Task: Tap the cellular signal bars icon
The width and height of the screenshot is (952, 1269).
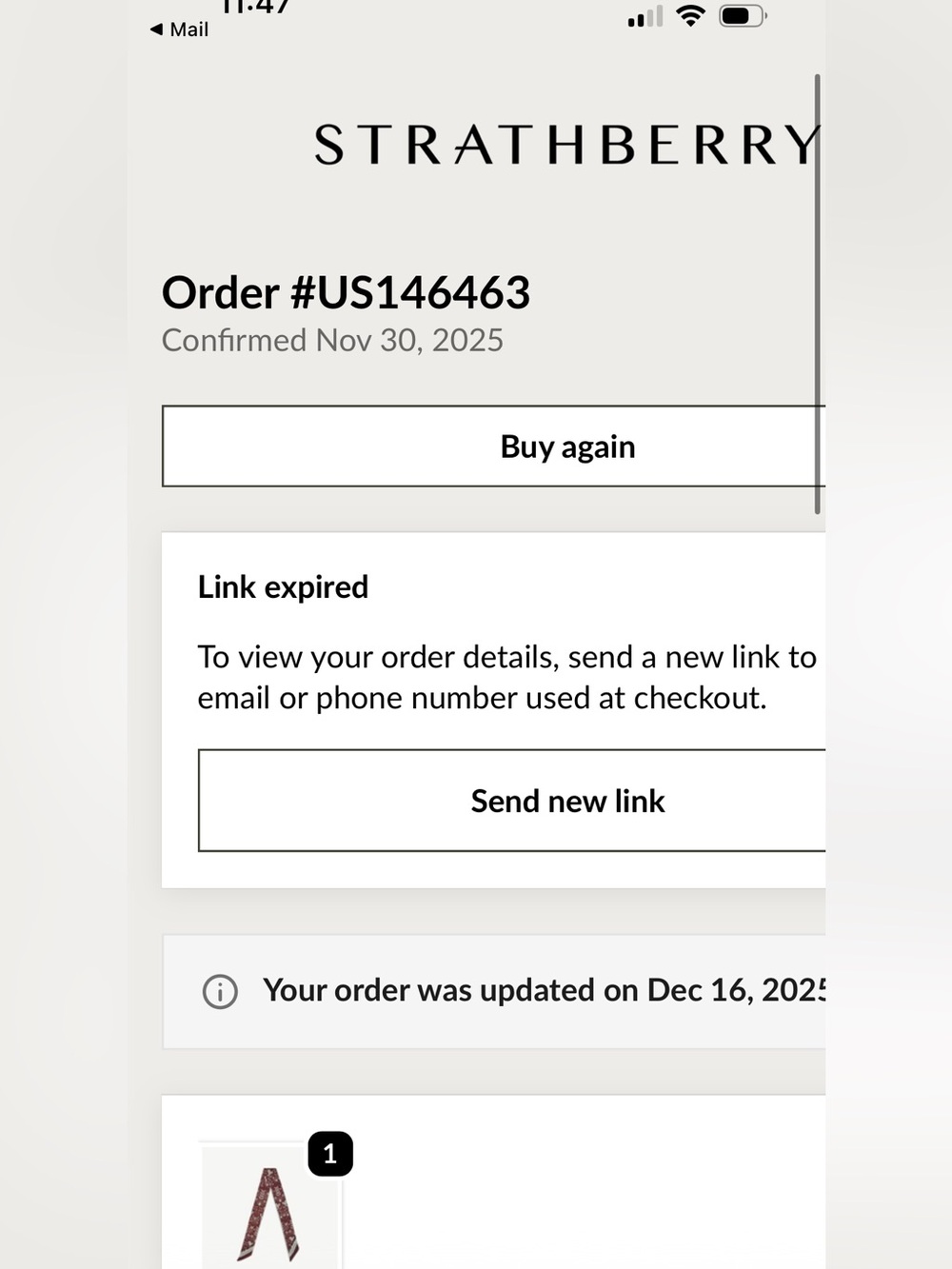Action: coord(645,16)
